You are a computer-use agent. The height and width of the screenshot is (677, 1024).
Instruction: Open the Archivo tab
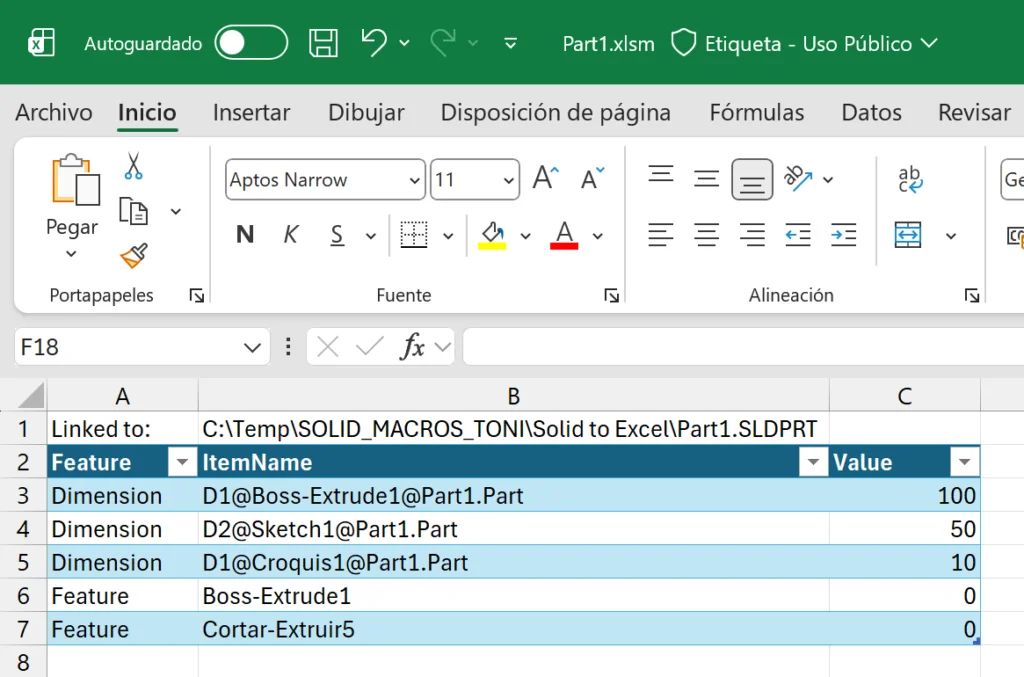(54, 112)
